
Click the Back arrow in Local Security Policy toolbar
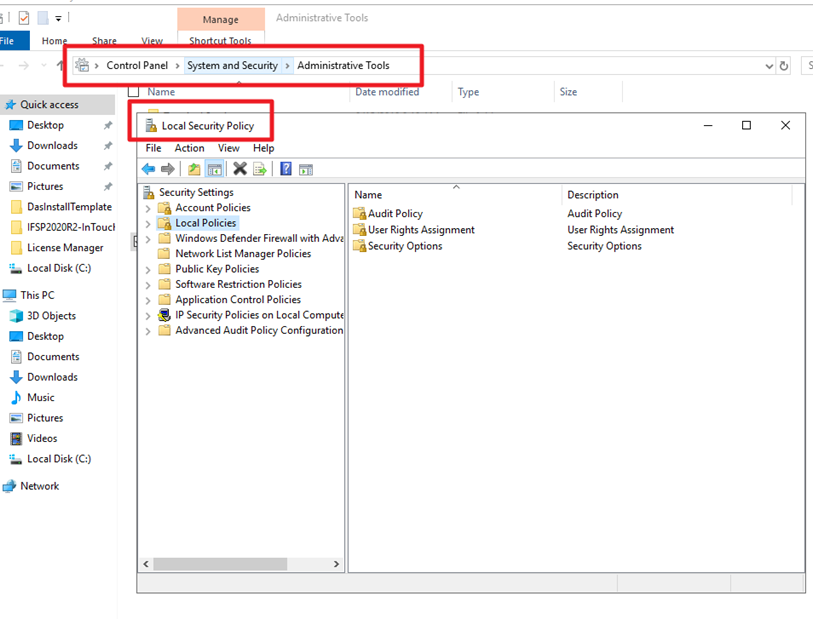pos(148,169)
